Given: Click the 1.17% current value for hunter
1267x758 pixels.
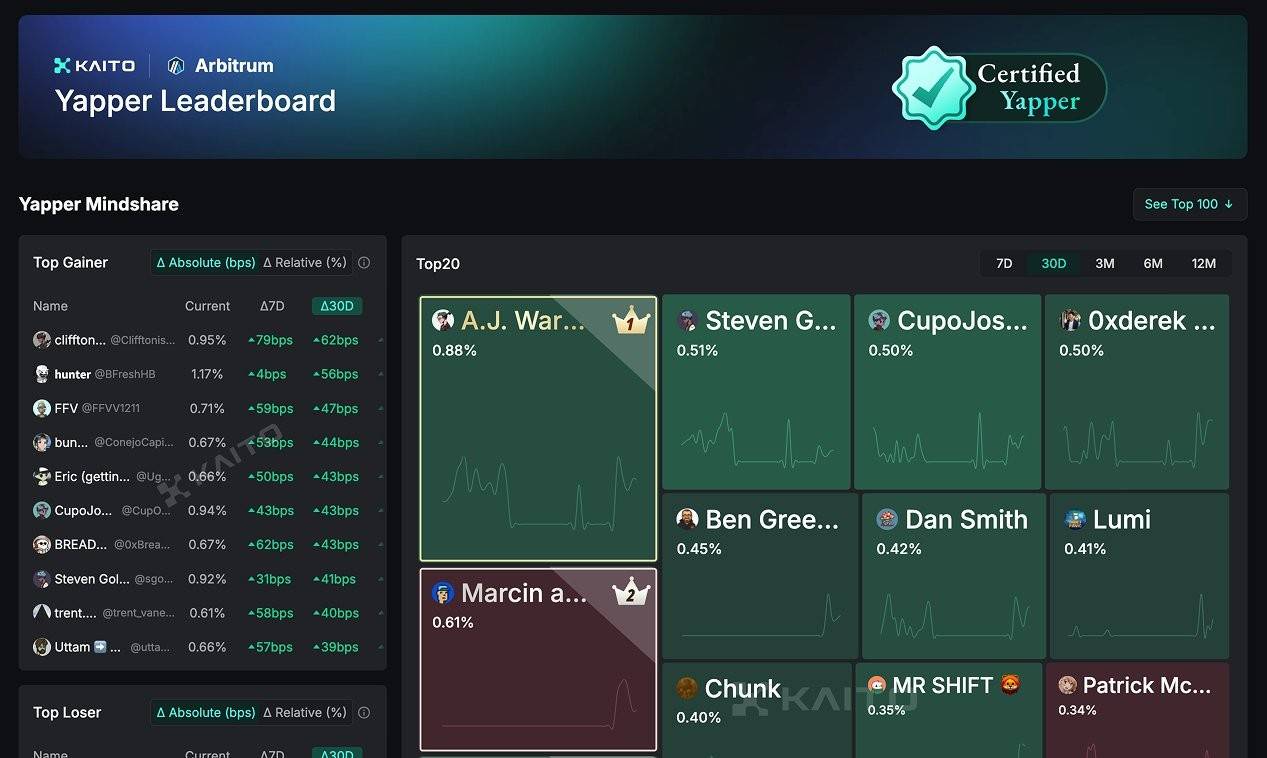Looking at the screenshot, I should (207, 374).
